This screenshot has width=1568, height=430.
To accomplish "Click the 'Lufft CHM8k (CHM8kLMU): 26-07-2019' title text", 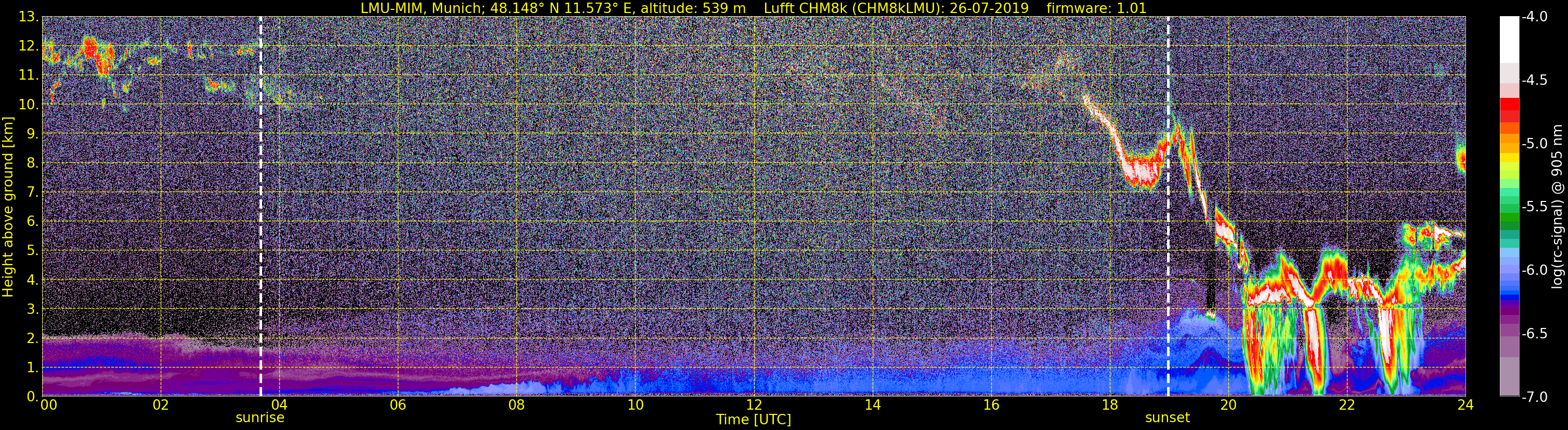I will (896, 8).
